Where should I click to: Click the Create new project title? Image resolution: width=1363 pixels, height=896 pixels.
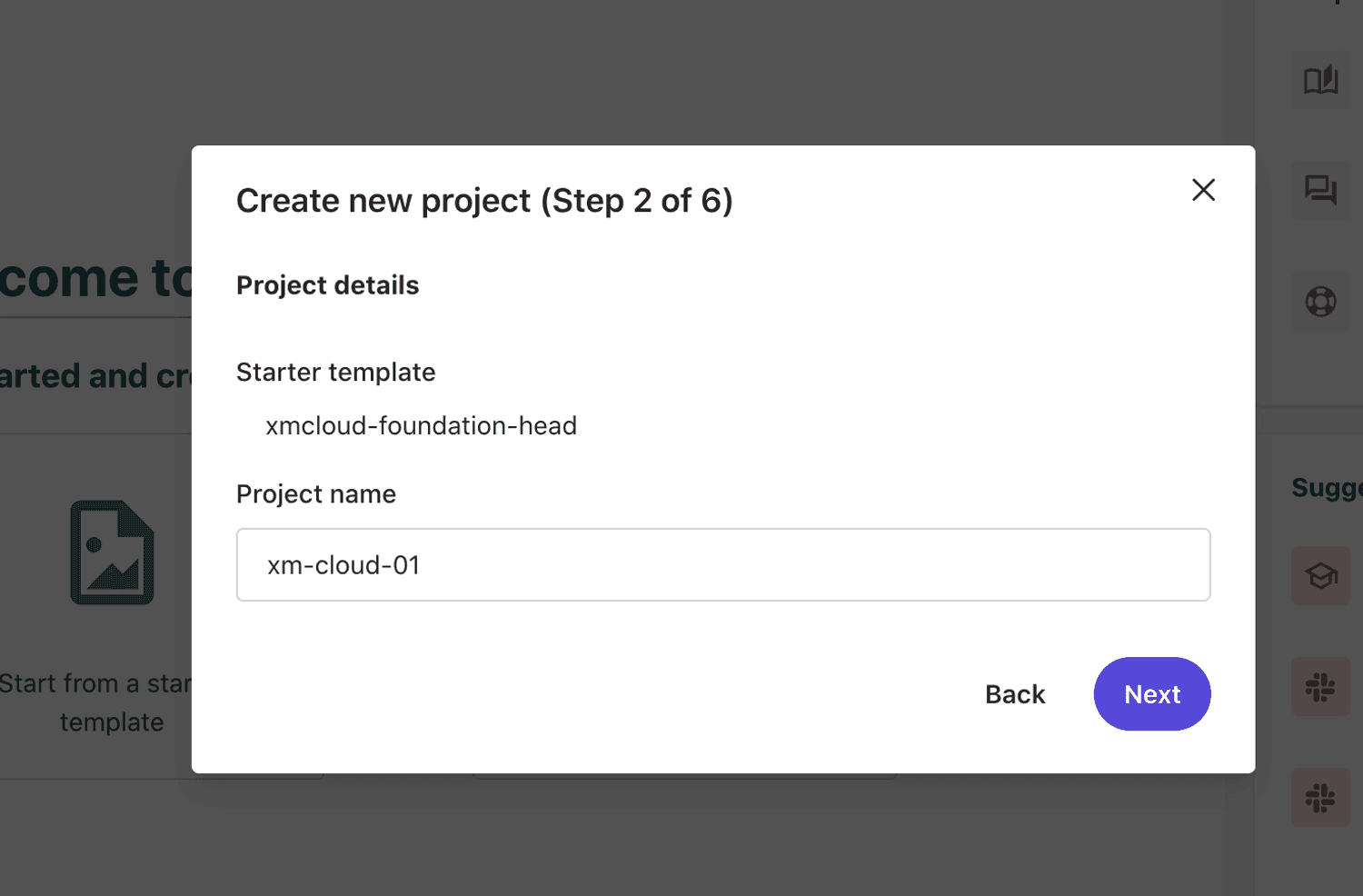tap(484, 201)
